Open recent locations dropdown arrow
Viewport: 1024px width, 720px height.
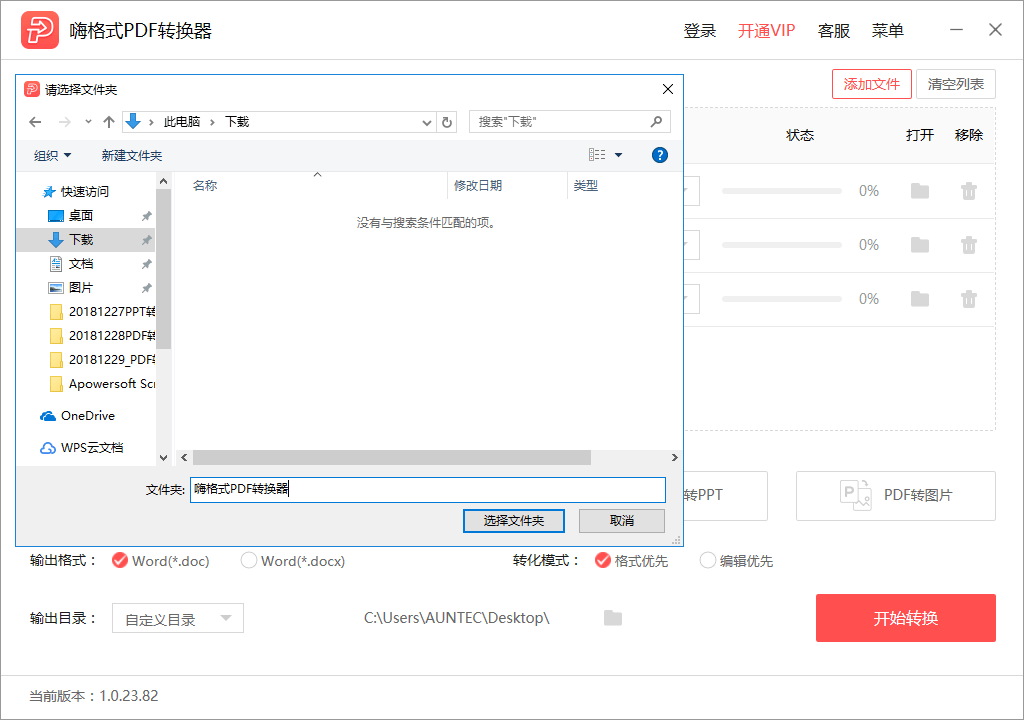[88, 122]
